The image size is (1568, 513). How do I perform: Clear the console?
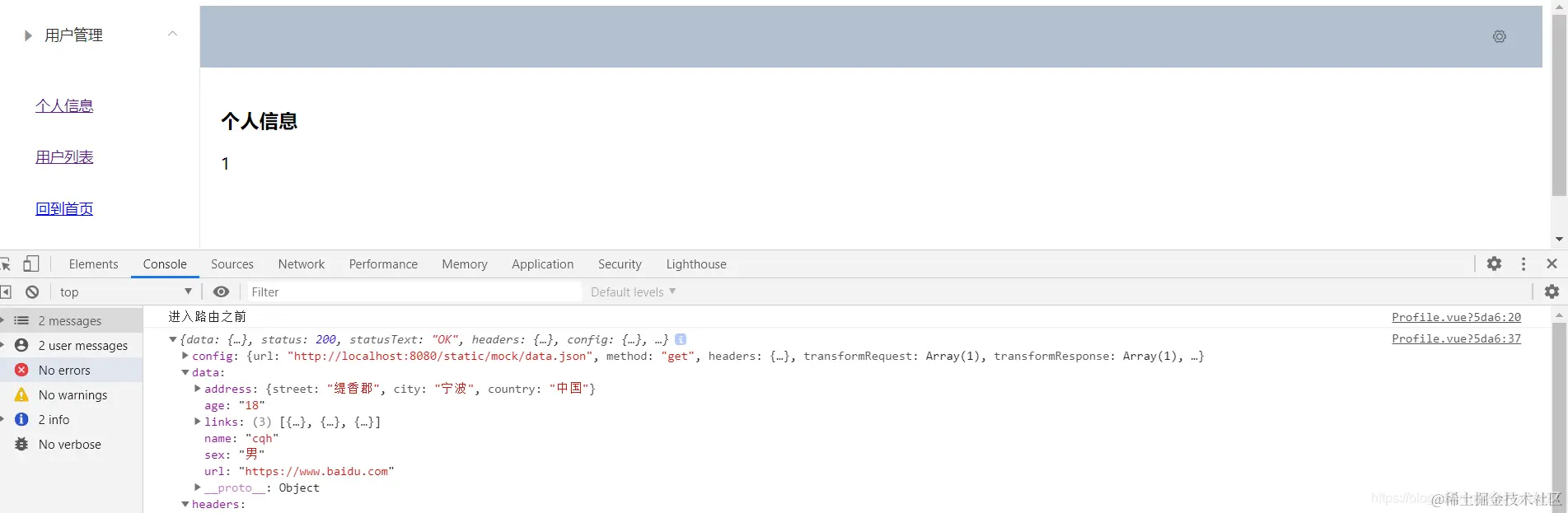32,291
